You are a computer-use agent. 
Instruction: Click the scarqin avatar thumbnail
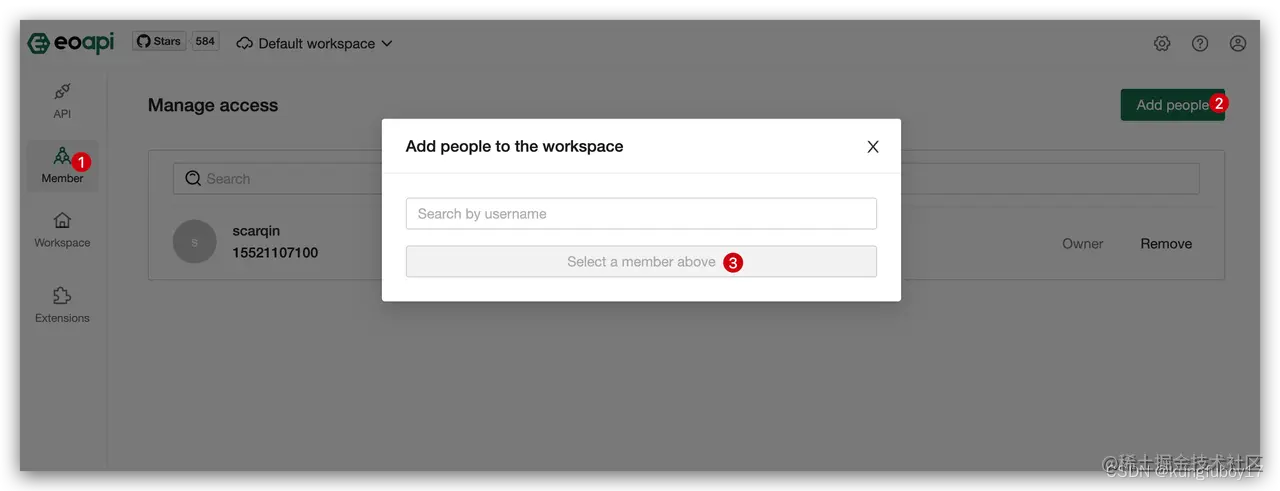click(195, 242)
